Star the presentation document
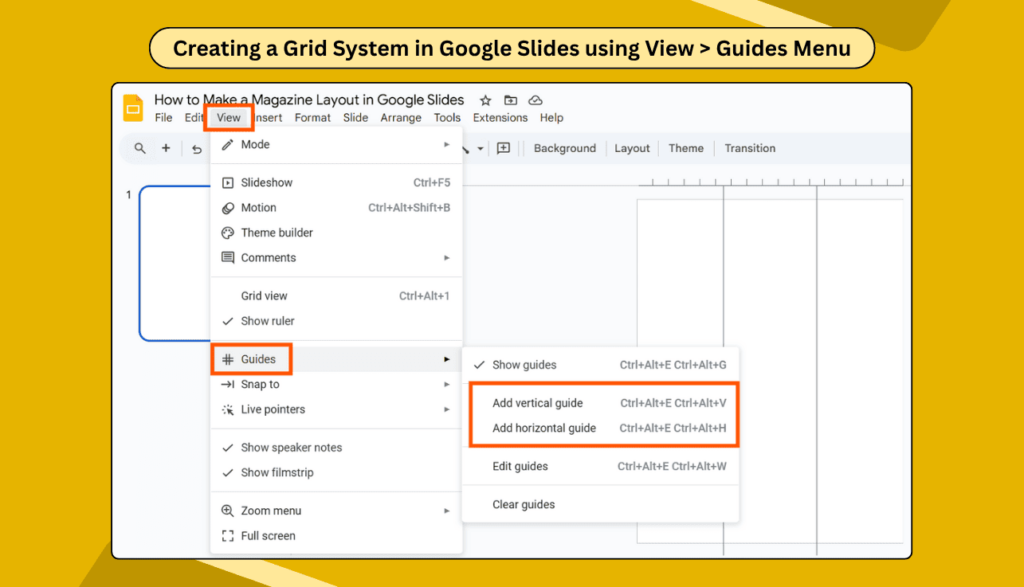The height and width of the screenshot is (587, 1024). pyautogui.click(x=485, y=100)
